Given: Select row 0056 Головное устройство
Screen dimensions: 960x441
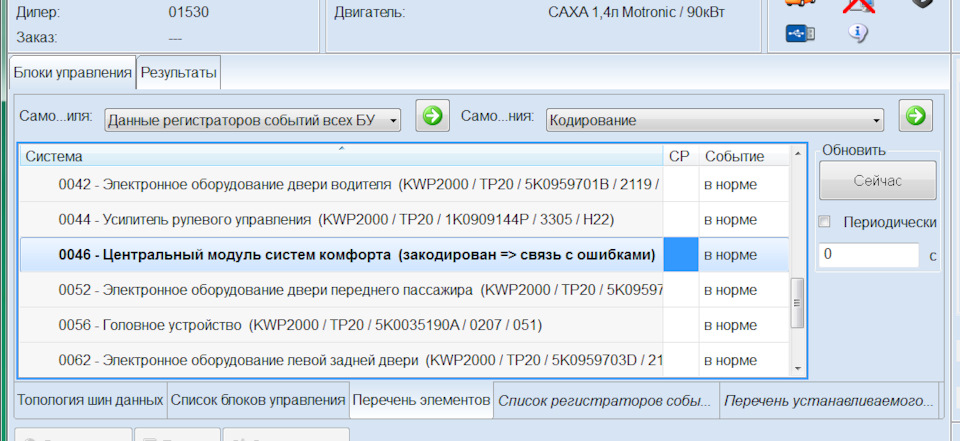Looking at the screenshot, I should (404, 325).
